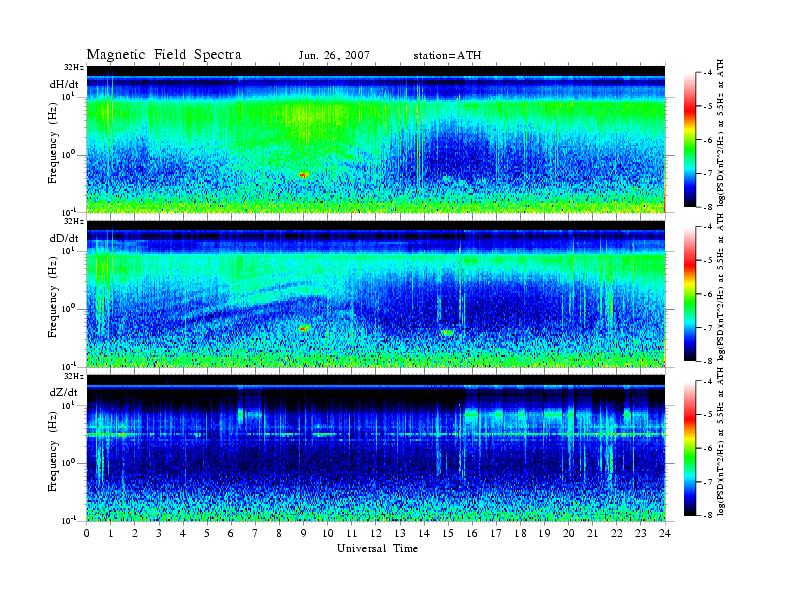Click the 32Hz tick label of dH/dt panel
This screenshot has height=612, width=792.
pyautogui.click(x=74, y=67)
